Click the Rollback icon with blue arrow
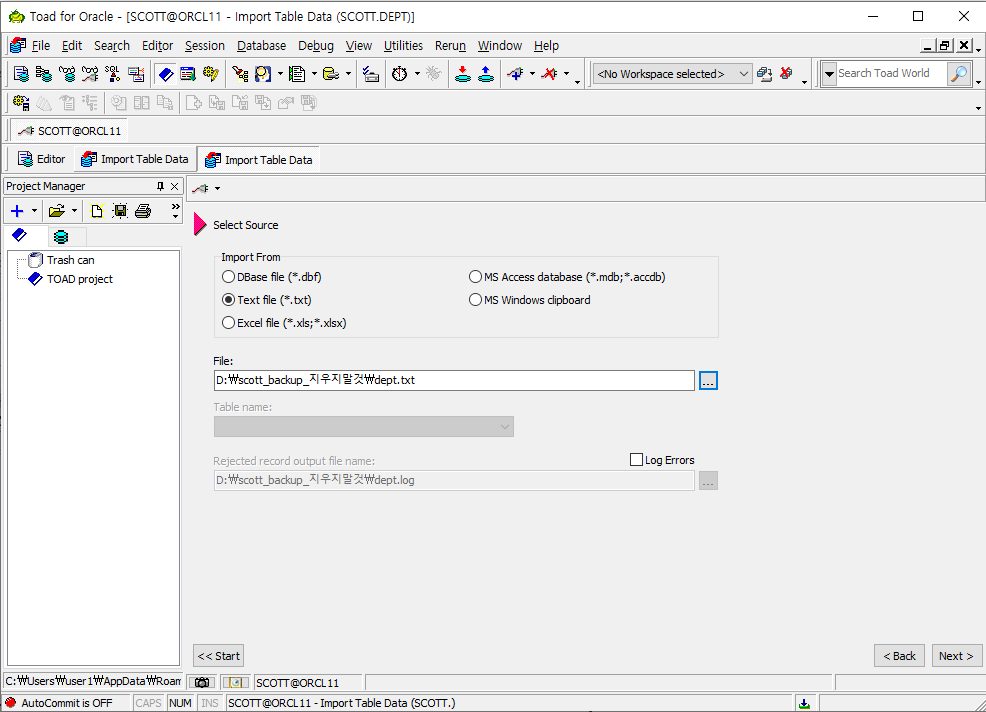The width and height of the screenshot is (986, 712). [486, 74]
